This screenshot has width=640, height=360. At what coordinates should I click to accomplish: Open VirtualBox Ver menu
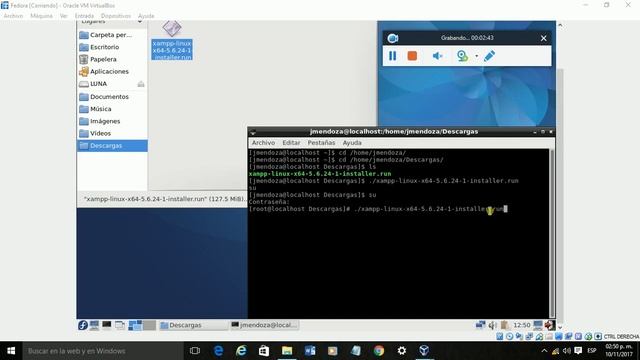pyautogui.click(x=63, y=16)
